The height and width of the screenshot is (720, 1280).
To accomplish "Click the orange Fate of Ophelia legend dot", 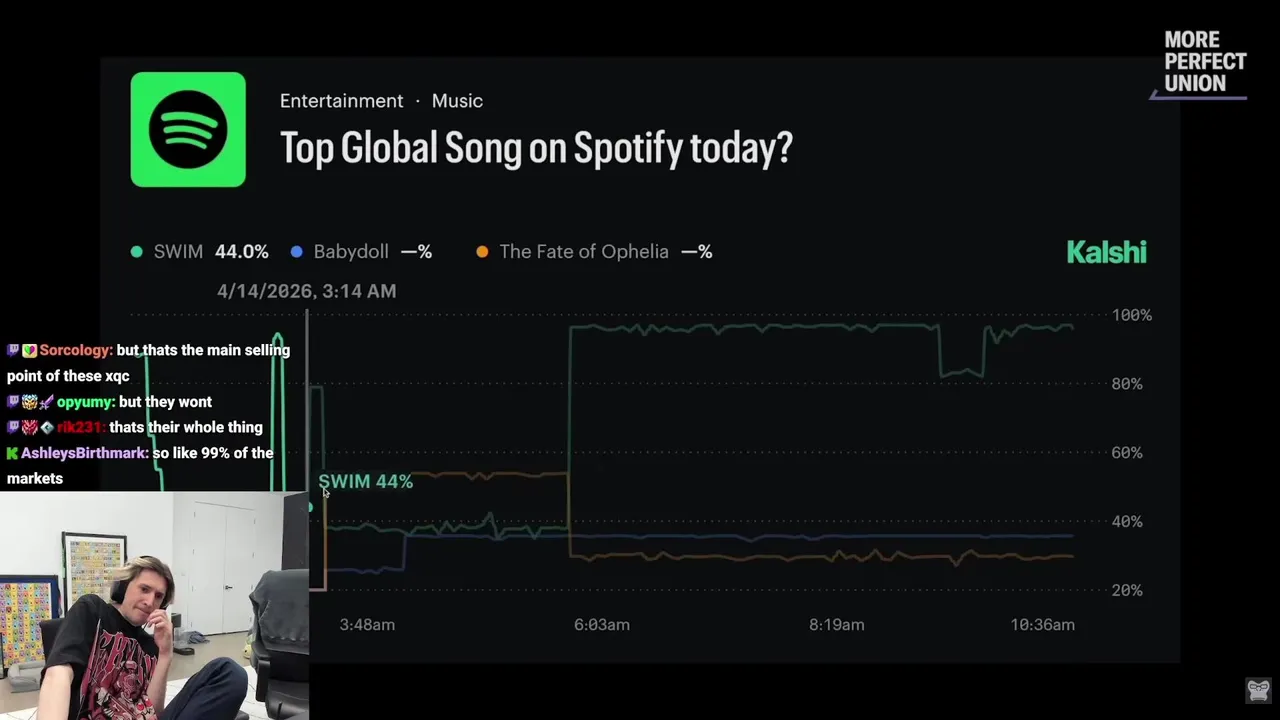I will tap(482, 252).
